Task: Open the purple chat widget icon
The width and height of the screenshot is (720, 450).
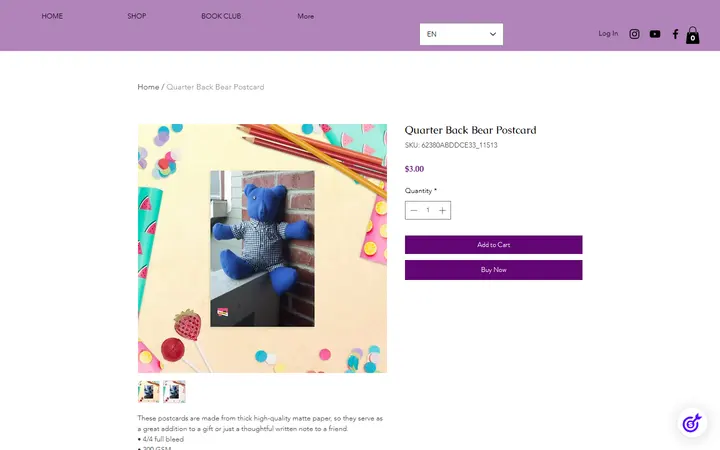Action: (x=692, y=422)
